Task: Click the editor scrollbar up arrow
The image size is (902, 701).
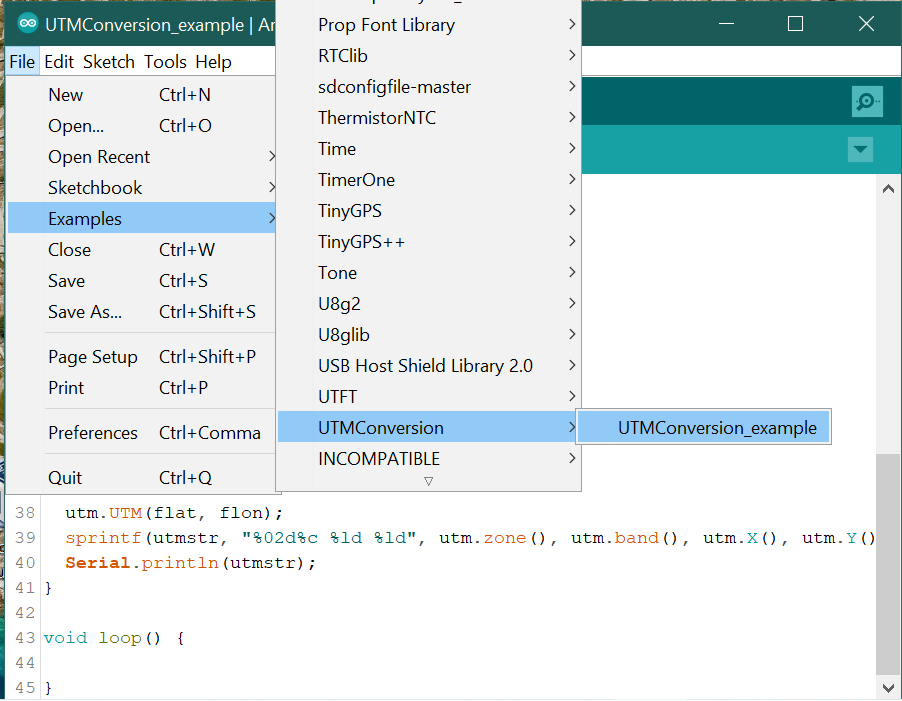Action: click(x=888, y=189)
